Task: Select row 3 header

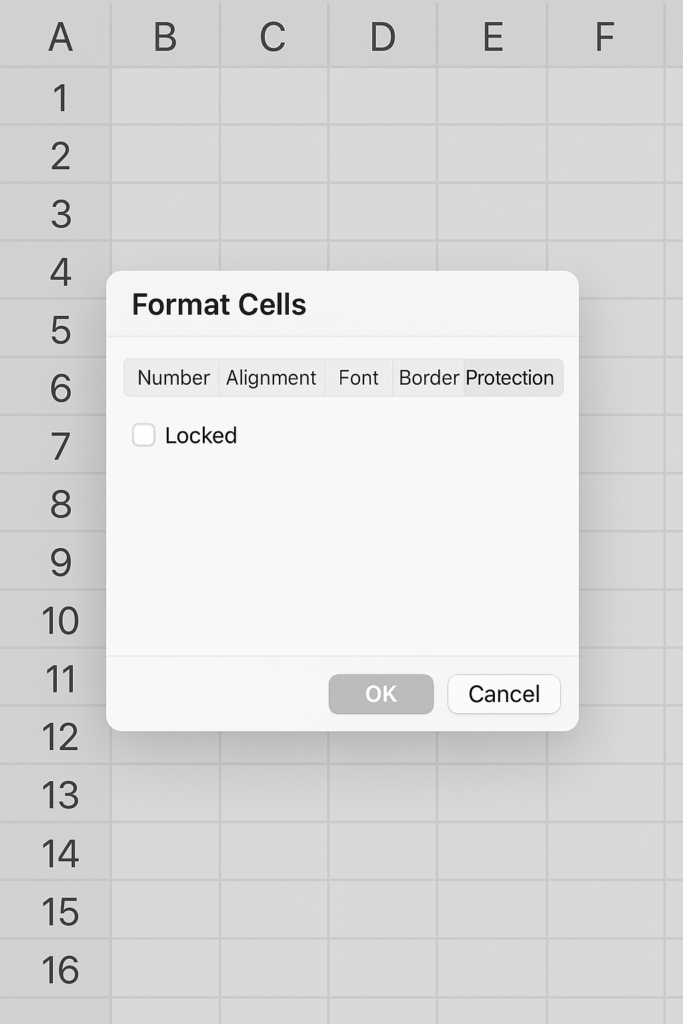Action: 60,214
